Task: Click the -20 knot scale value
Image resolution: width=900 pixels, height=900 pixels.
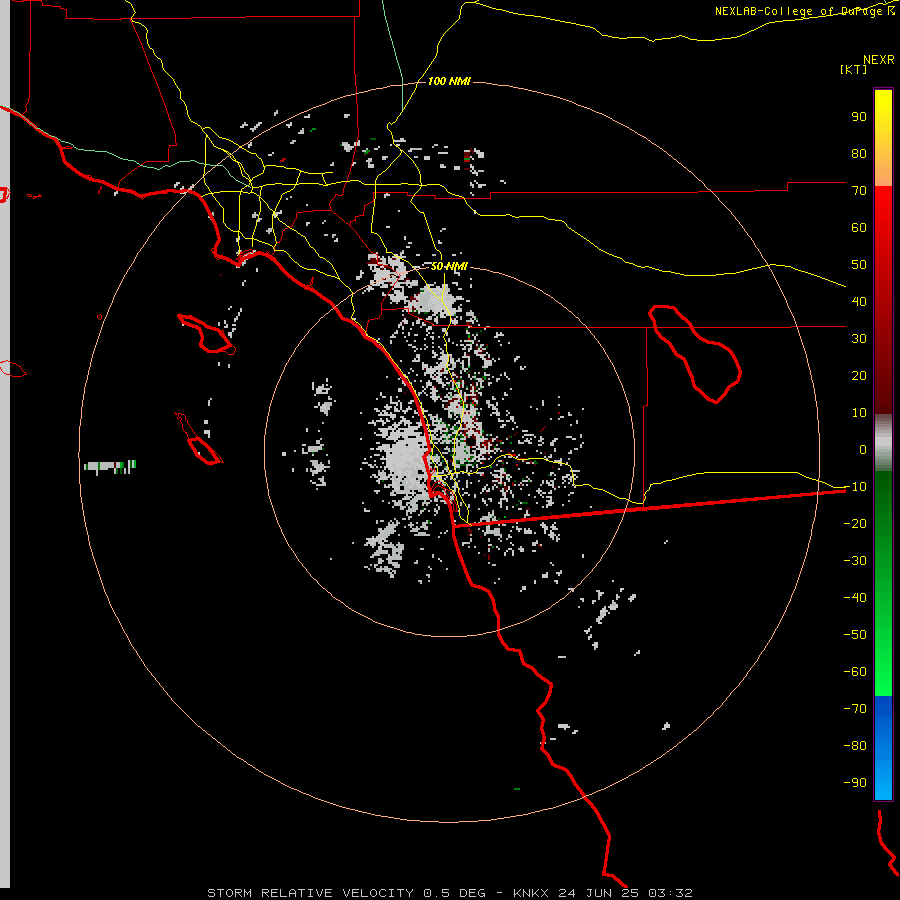Action: tap(855, 523)
